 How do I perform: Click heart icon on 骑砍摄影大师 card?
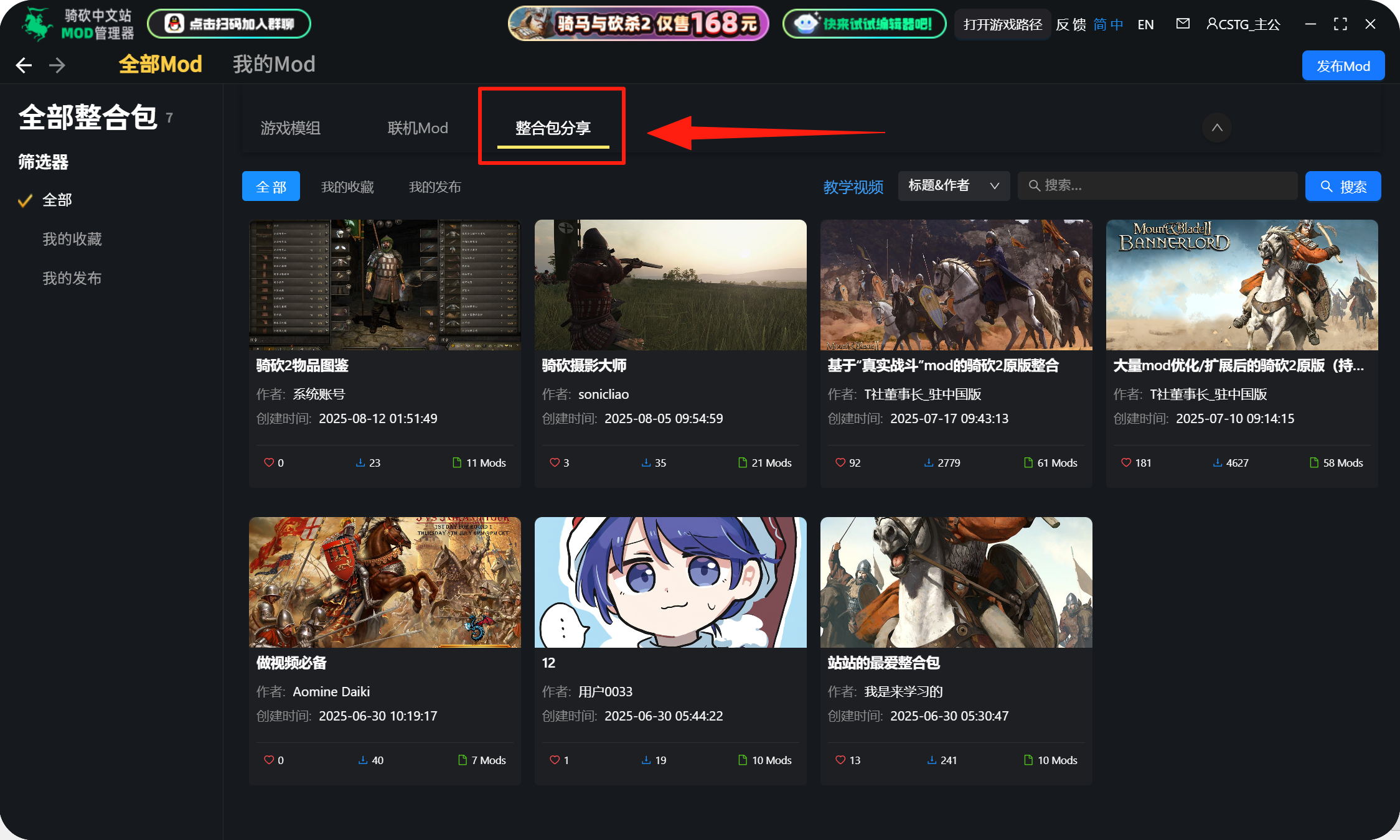[554, 462]
